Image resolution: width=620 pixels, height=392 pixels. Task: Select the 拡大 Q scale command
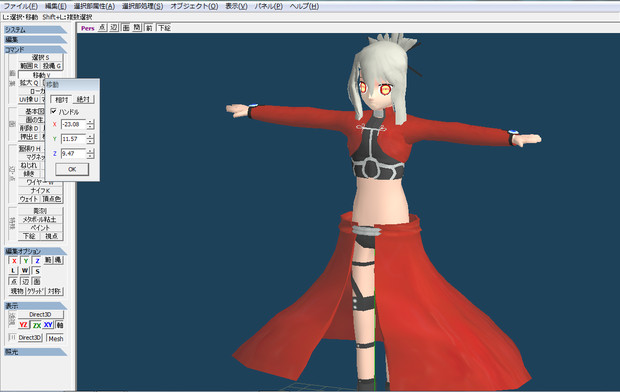[29, 83]
